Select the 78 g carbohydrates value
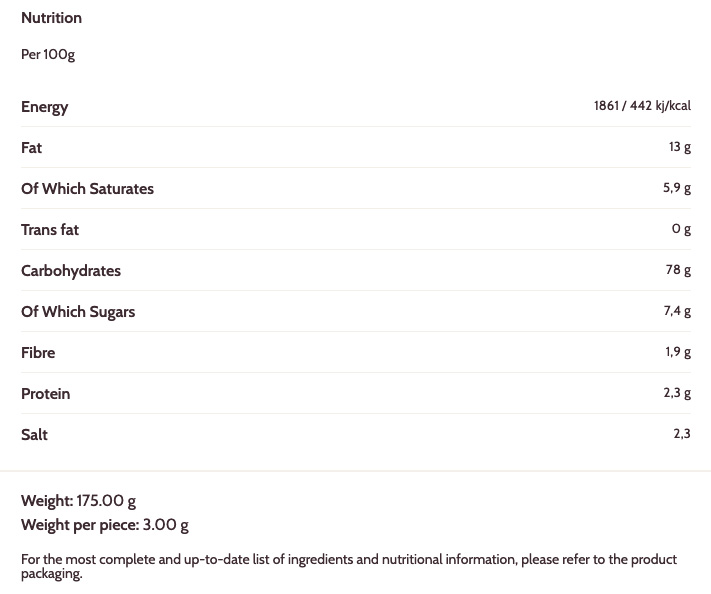The width and height of the screenshot is (711, 594). point(678,270)
